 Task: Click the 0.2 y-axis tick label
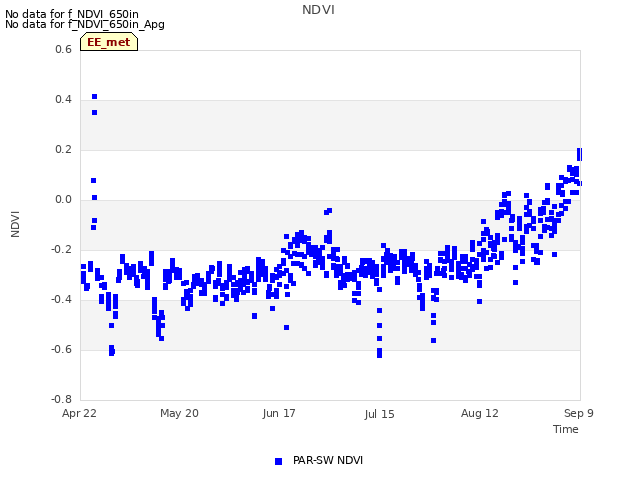(x=63, y=150)
